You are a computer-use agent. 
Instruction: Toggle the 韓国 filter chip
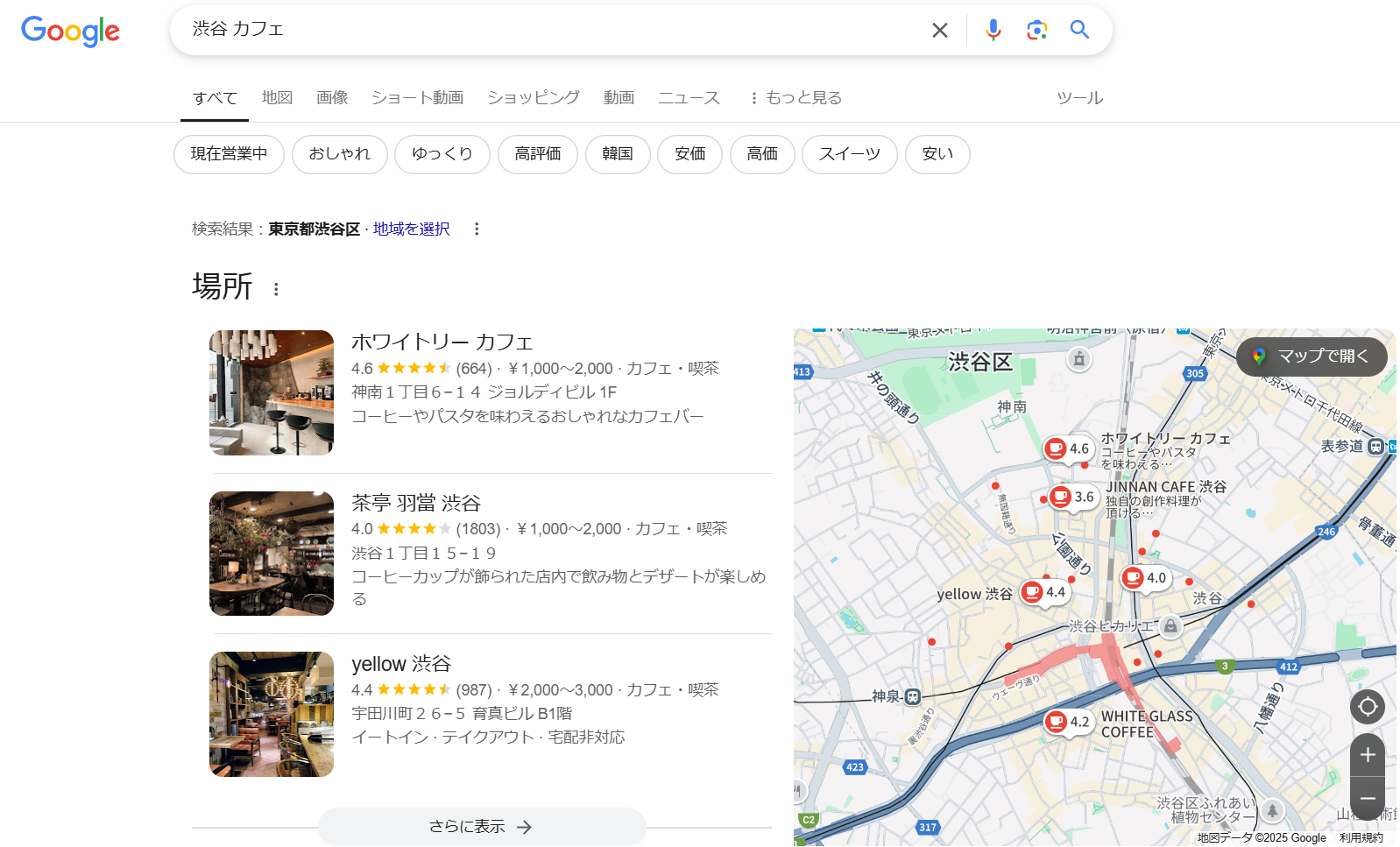[618, 154]
